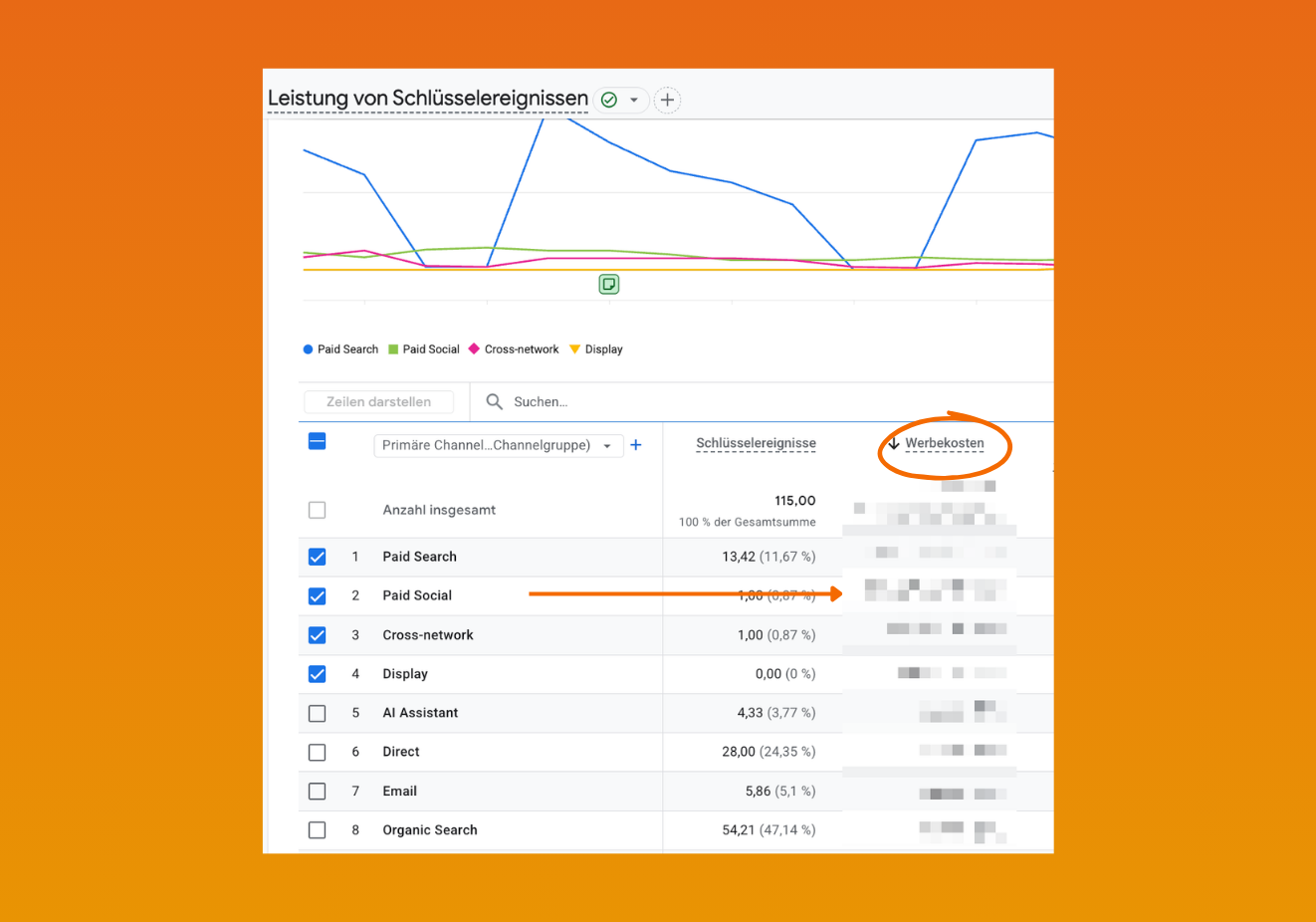
Task: Open the dropdown arrow next to checkmark
Action: point(634,100)
